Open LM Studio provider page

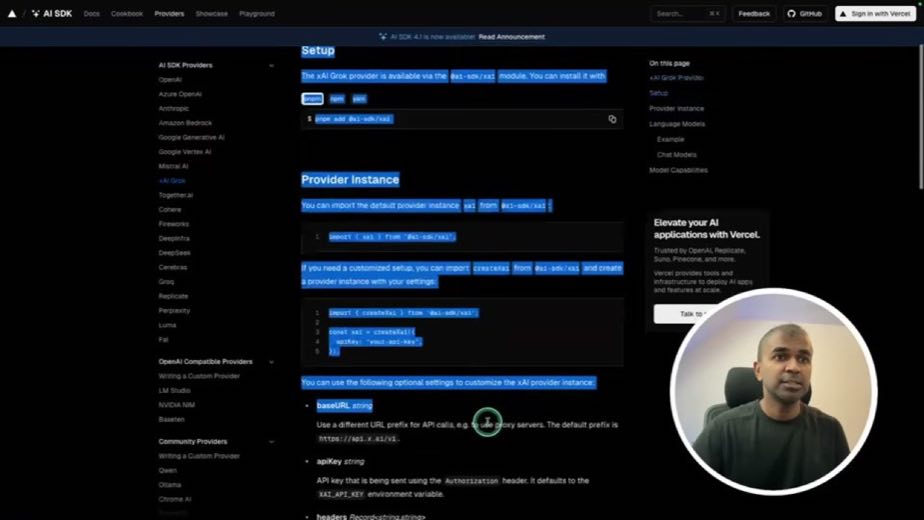pos(174,391)
